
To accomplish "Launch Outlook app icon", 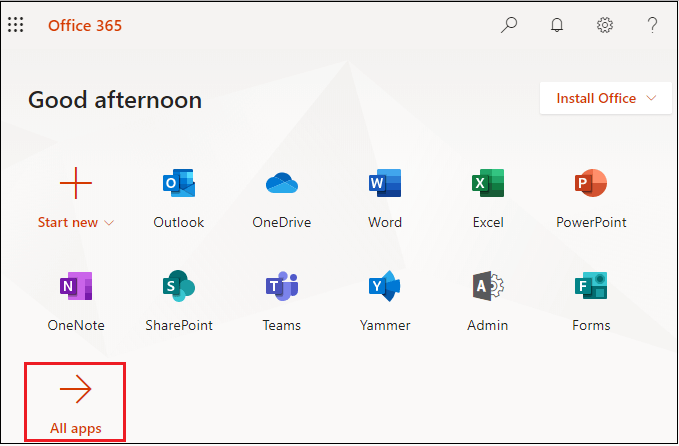I will tap(179, 183).
